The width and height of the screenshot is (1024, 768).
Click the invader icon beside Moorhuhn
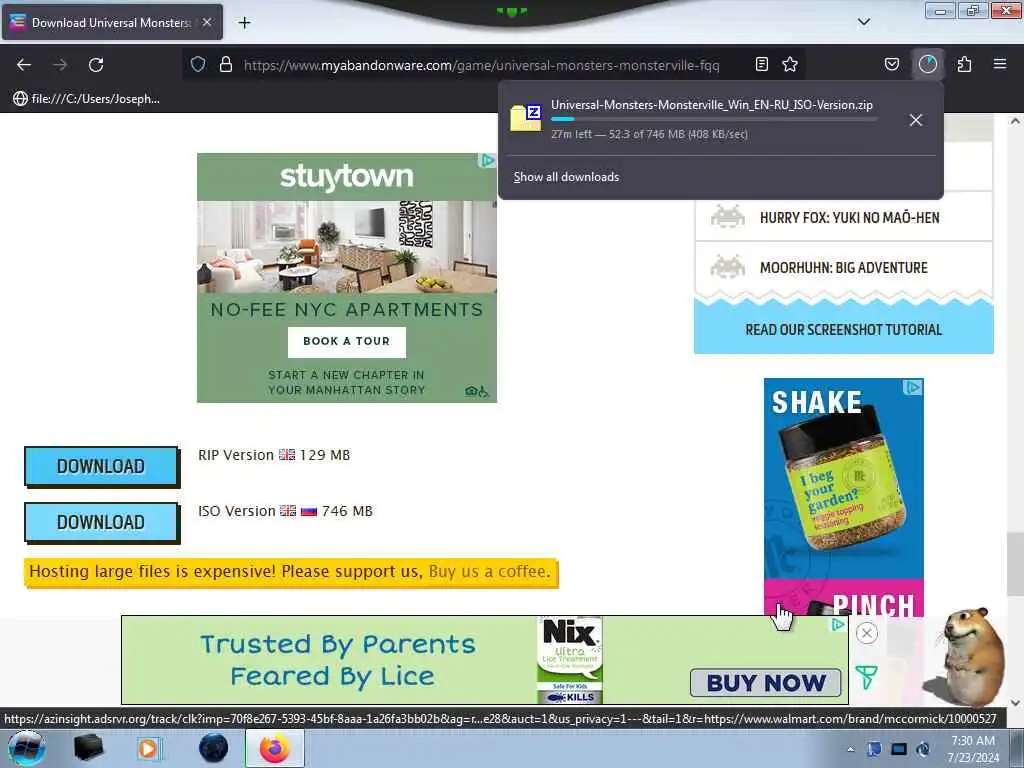tap(728, 266)
